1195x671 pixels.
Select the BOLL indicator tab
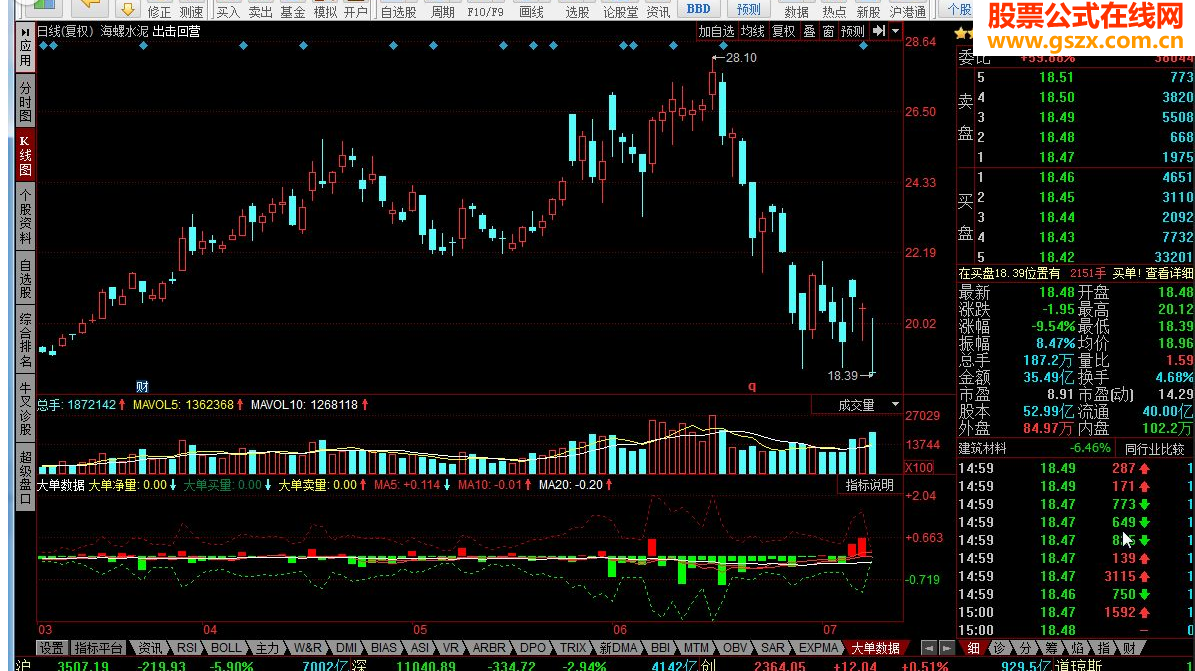tap(226, 648)
